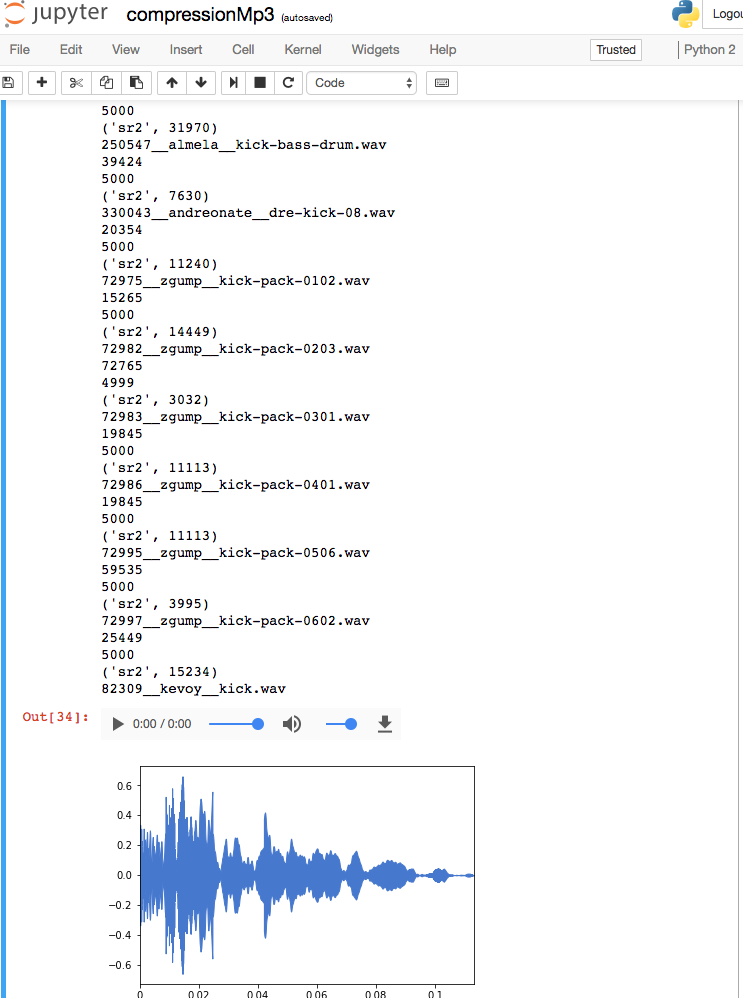Cut selected cells with the scissors icon
Image resolution: width=743 pixels, height=998 pixels.
[76, 83]
